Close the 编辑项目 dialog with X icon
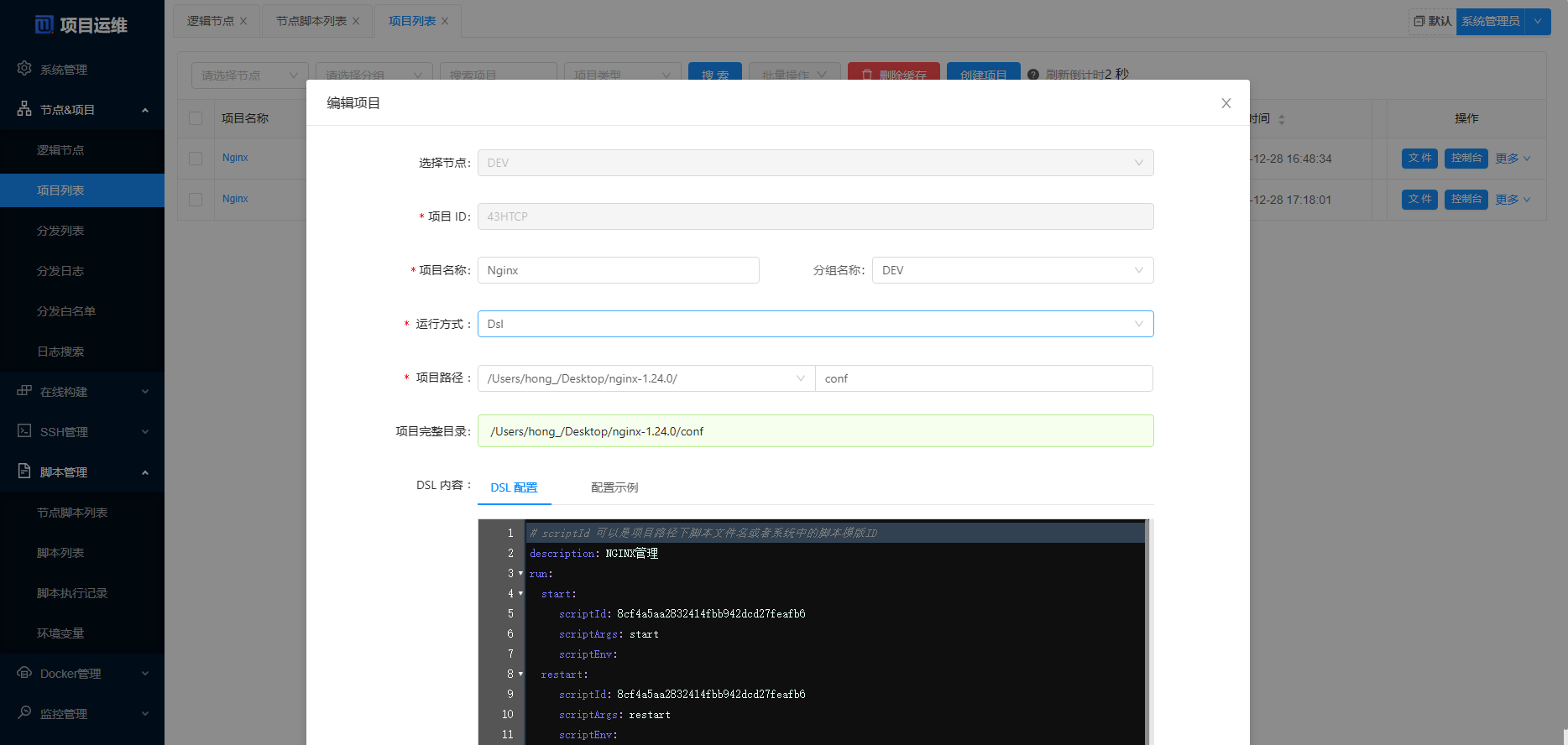The width and height of the screenshot is (1568, 745). click(1226, 103)
